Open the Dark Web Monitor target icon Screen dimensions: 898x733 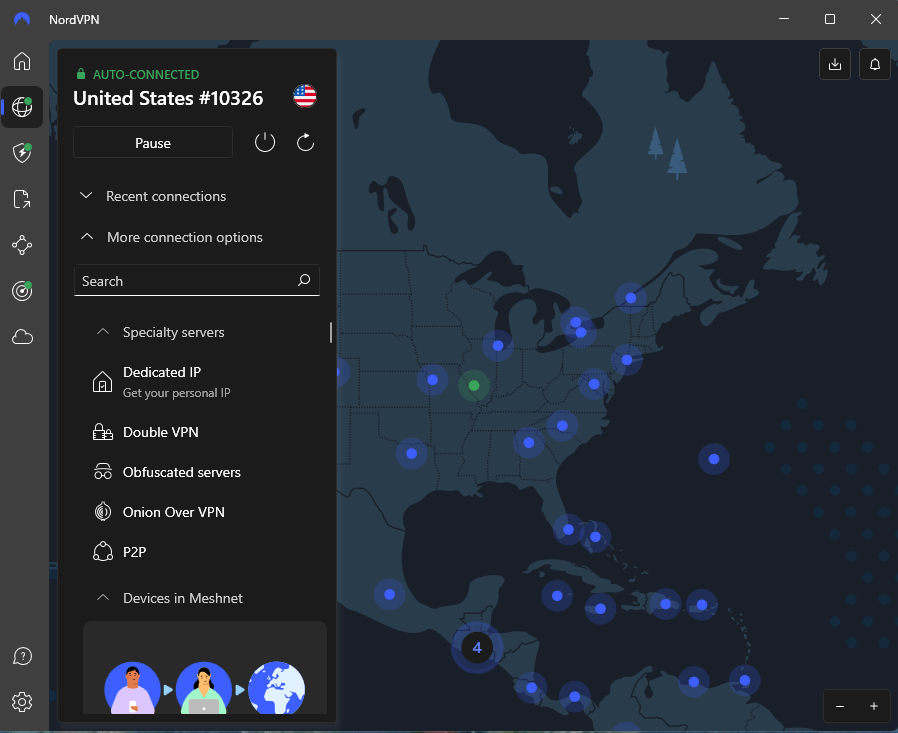point(22,290)
